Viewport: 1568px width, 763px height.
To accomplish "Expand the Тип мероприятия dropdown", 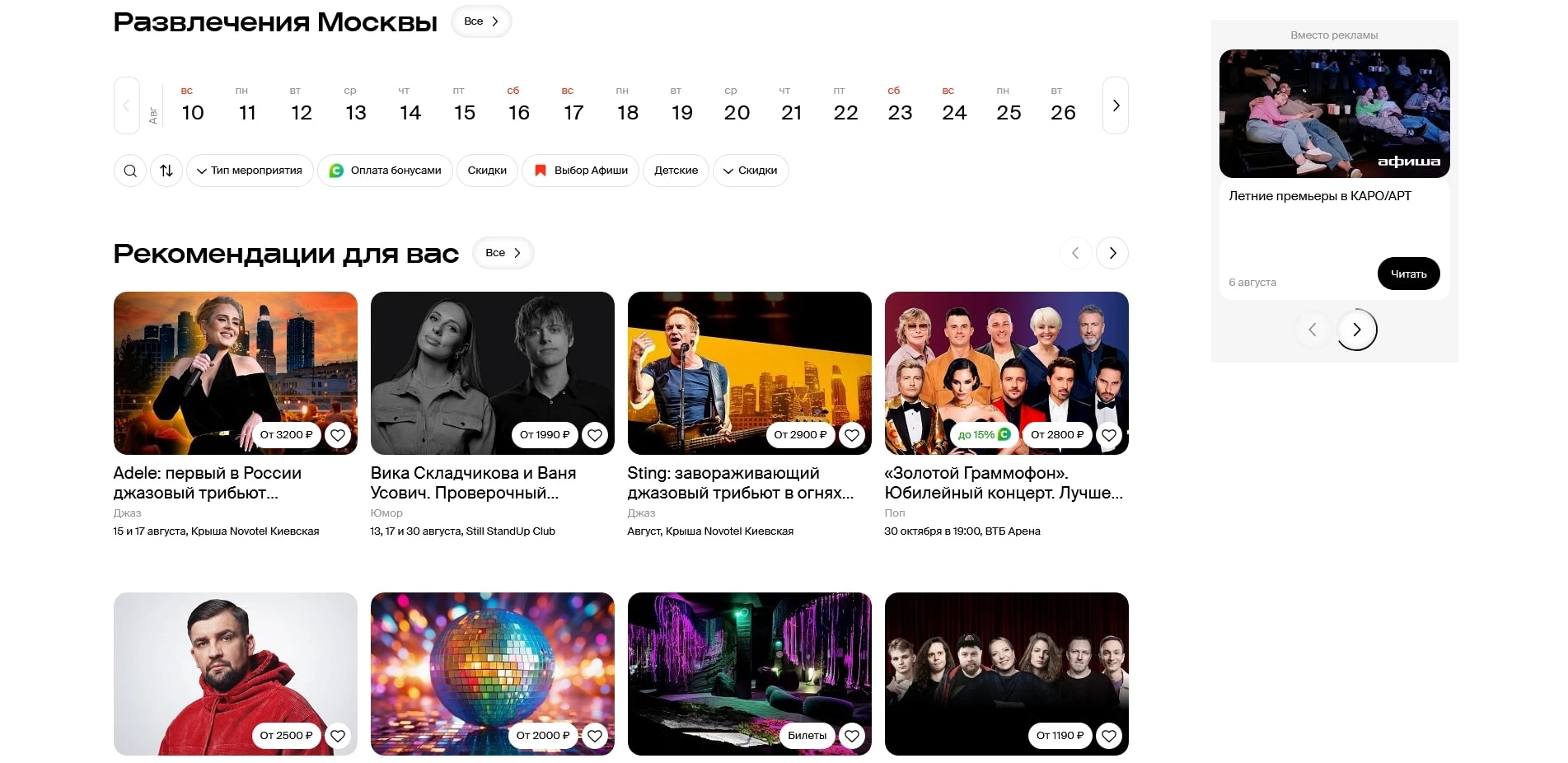I will click(250, 171).
